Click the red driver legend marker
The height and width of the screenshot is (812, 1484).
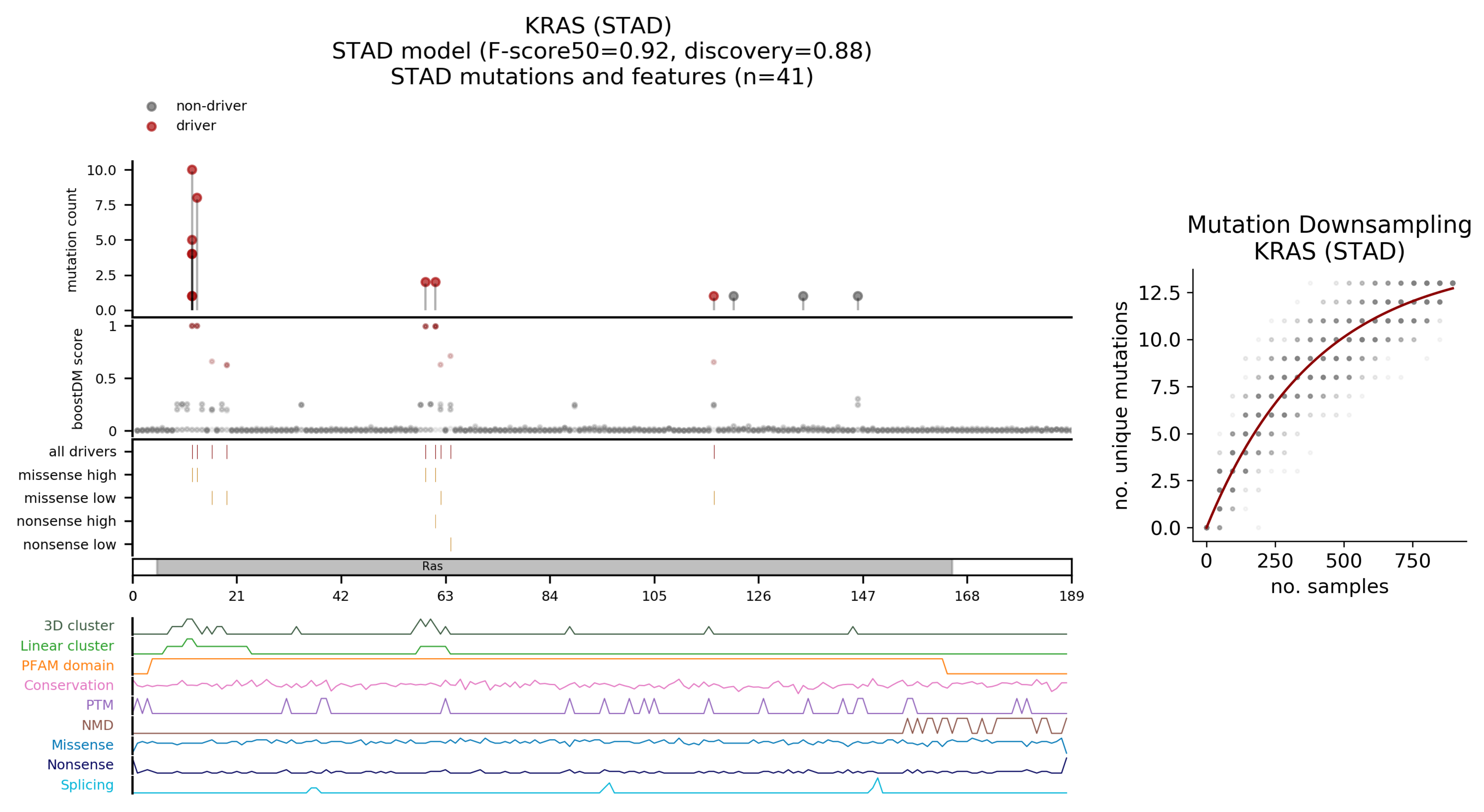[152, 126]
